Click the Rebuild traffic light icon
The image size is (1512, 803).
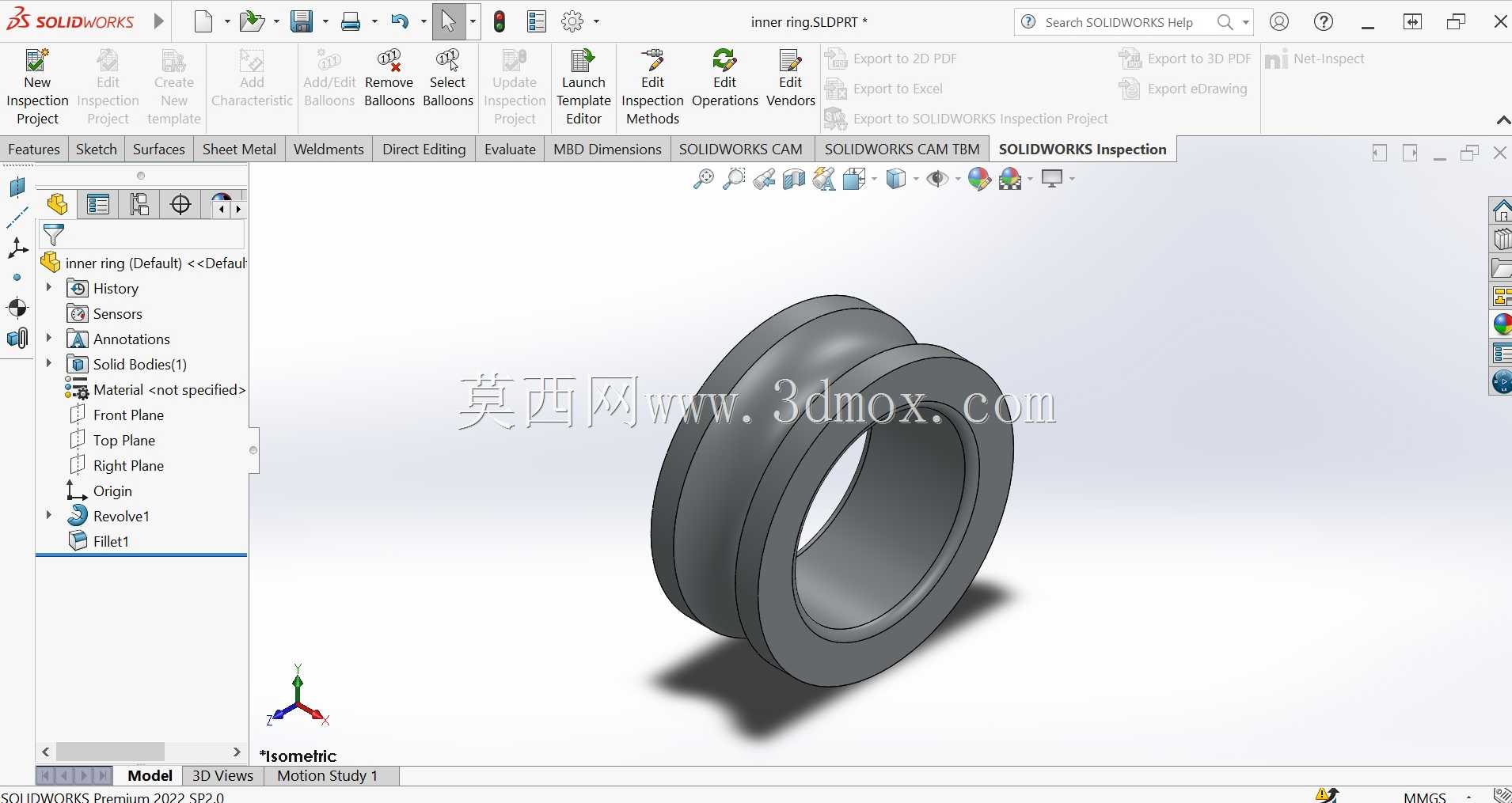click(500, 21)
